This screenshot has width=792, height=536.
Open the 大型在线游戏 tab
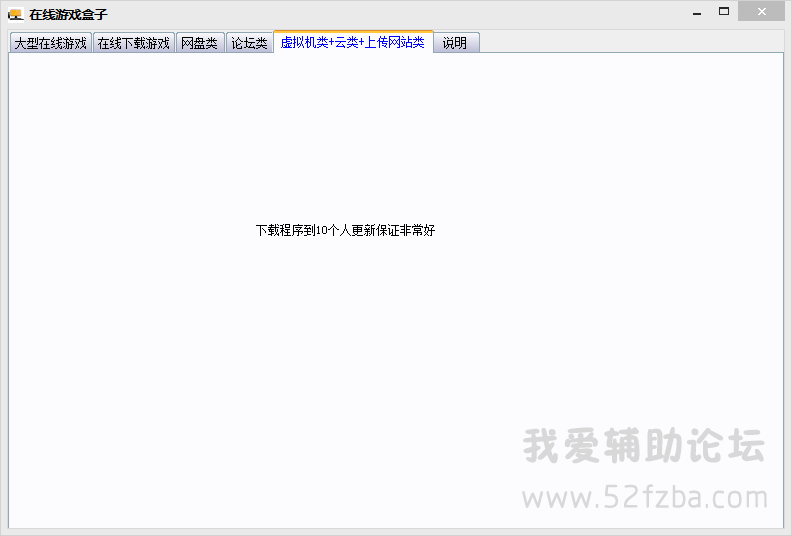(x=51, y=43)
